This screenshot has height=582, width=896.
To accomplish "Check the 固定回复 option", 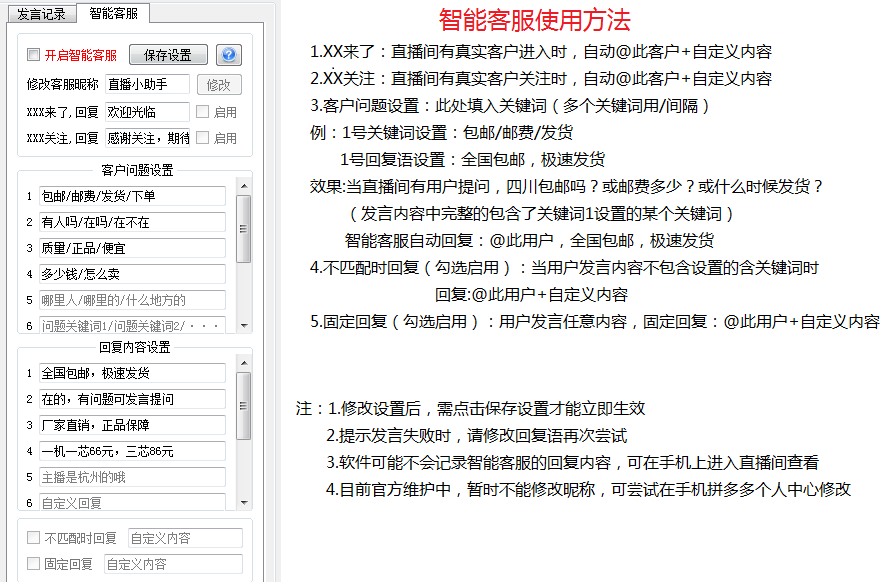I will (34, 564).
